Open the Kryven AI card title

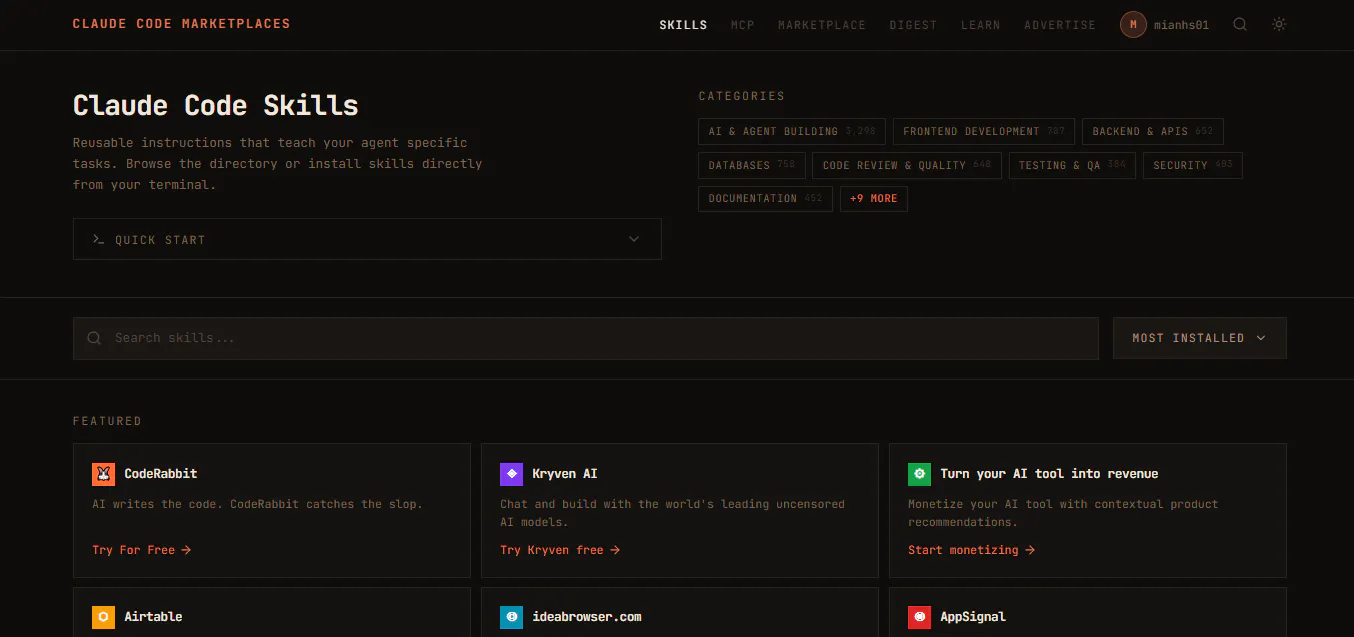[x=565, y=474]
